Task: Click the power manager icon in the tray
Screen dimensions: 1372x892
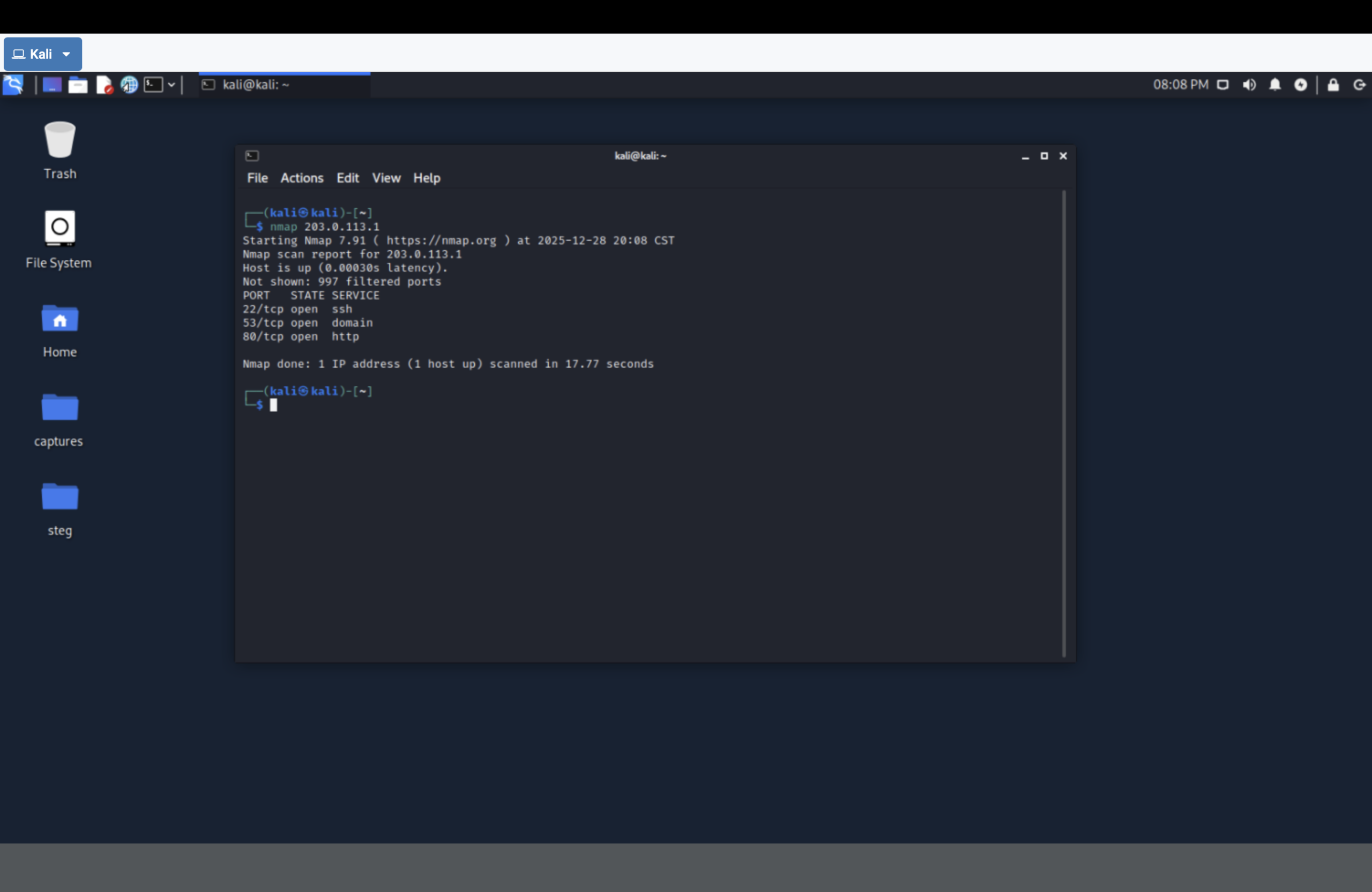Action: pos(1301,85)
